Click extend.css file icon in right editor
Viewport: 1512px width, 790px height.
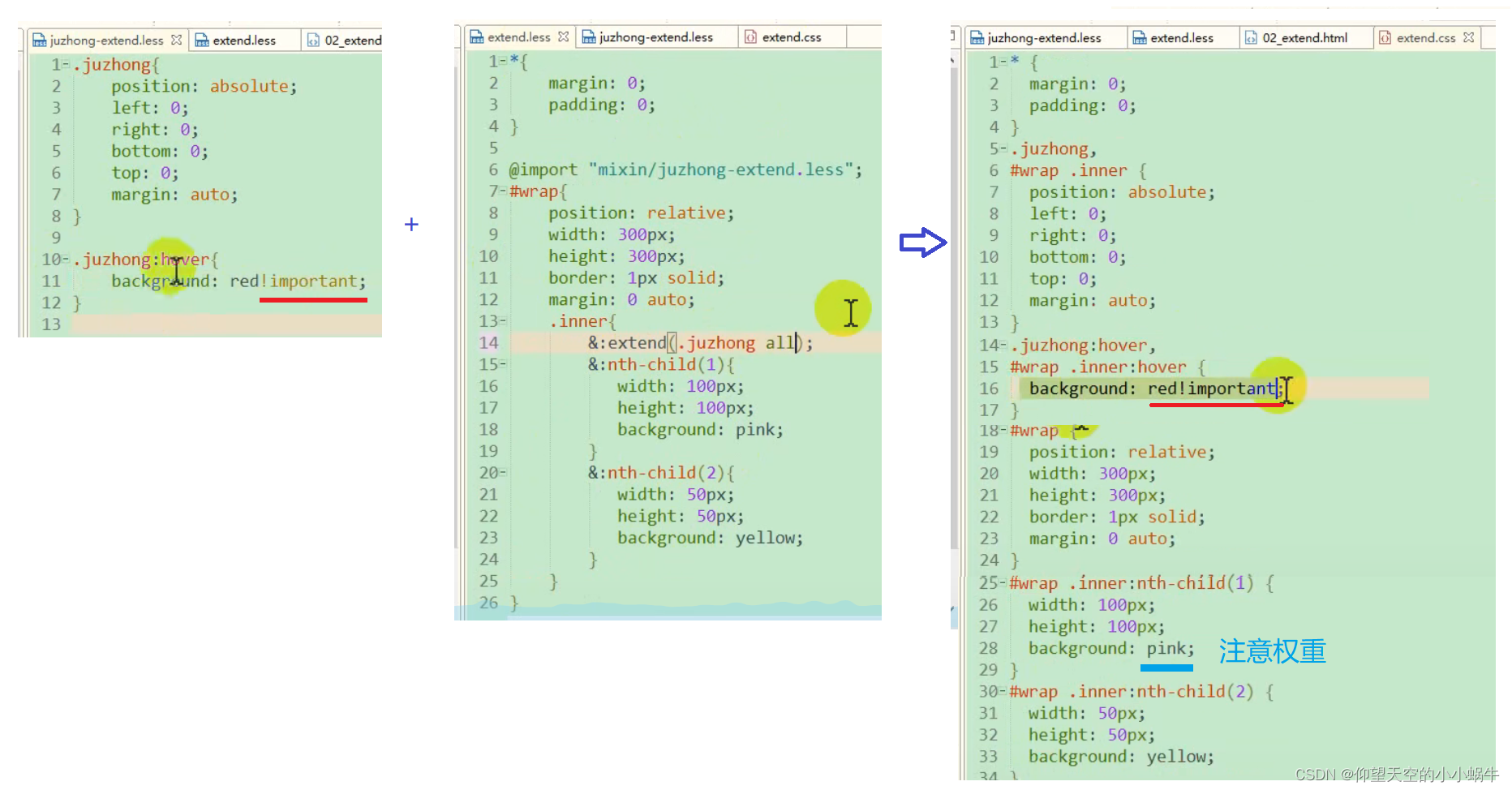pyautogui.click(x=1385, y=37)
